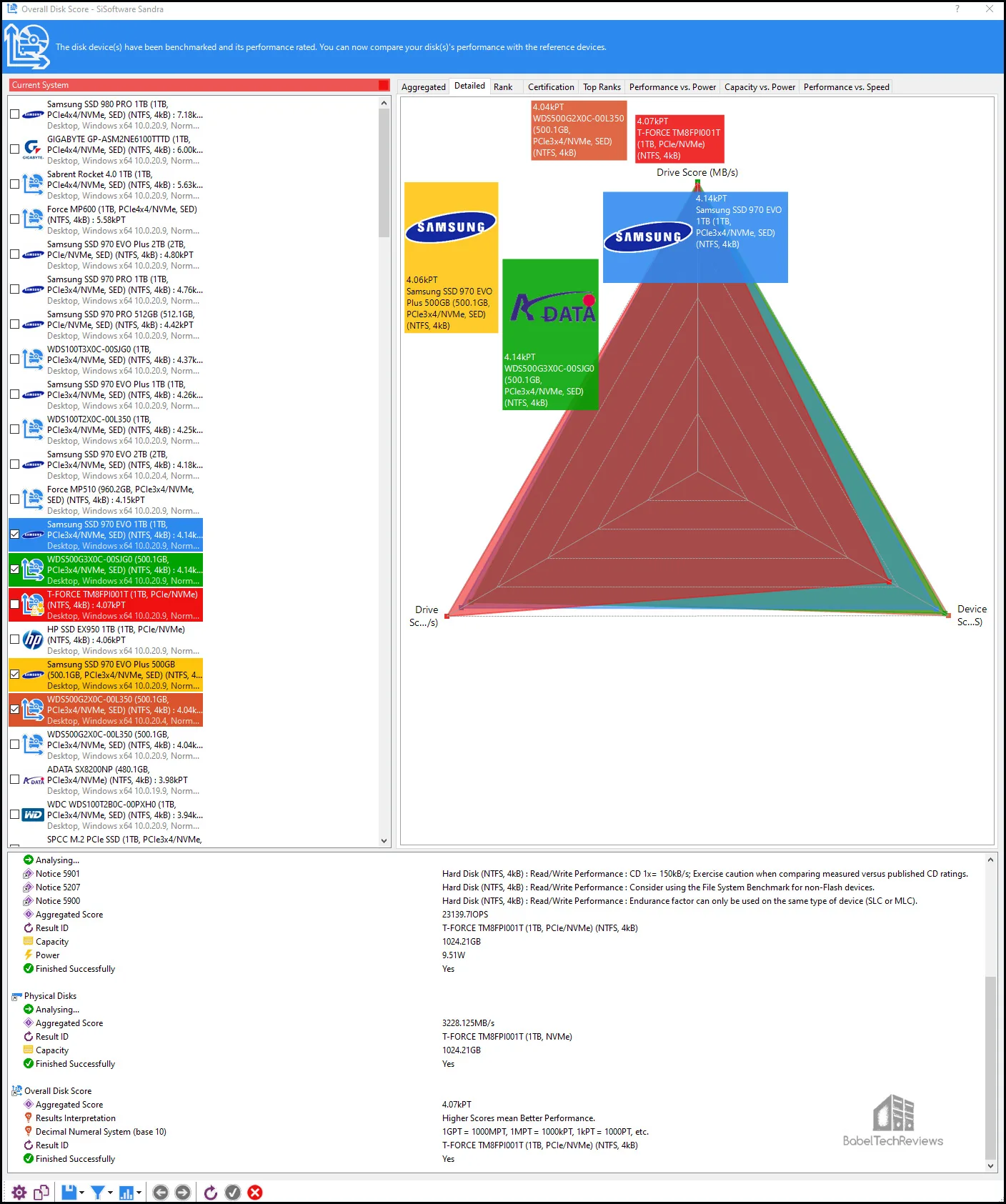Toggle the red Current System box
The height and width of the screenshot is (1204, 1006).
[x=384, y=85]
